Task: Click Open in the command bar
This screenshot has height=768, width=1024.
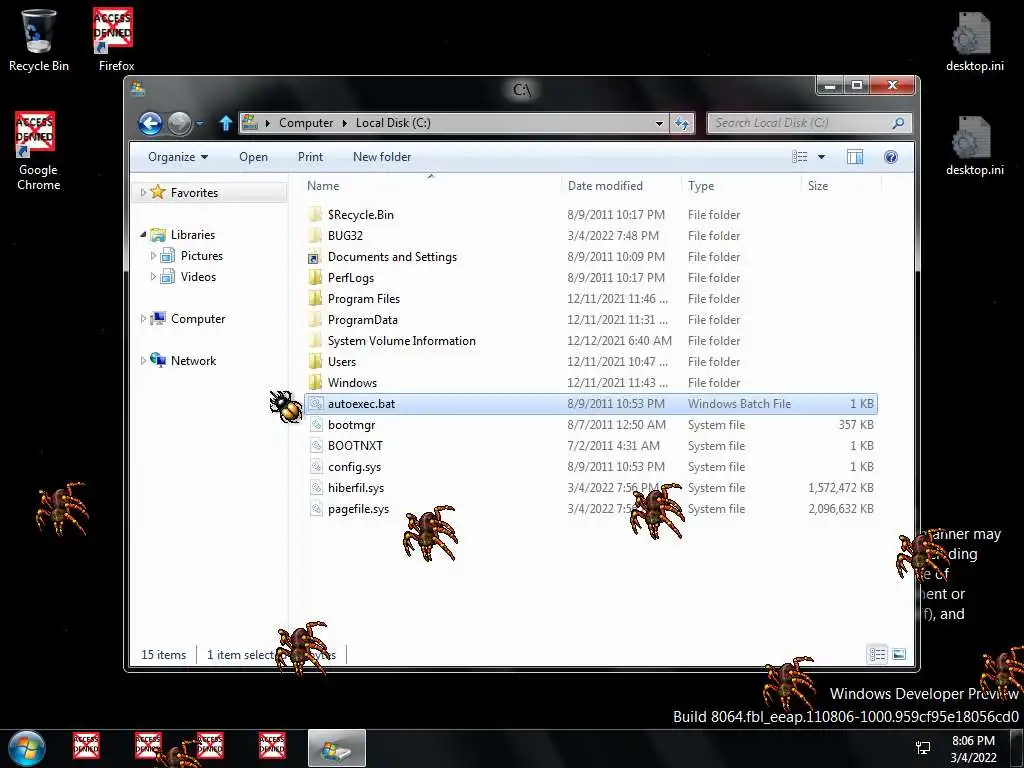Action: (253, 157)
